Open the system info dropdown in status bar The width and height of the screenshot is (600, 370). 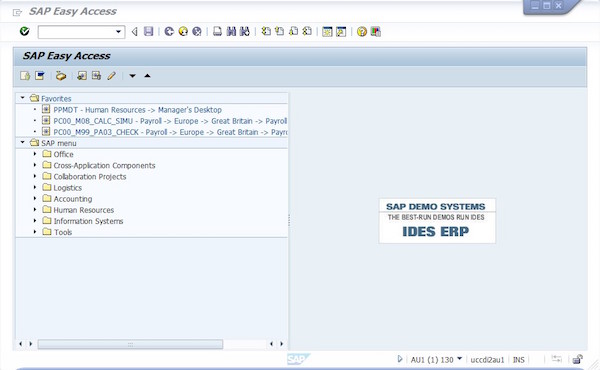click(x=460, y=359)
